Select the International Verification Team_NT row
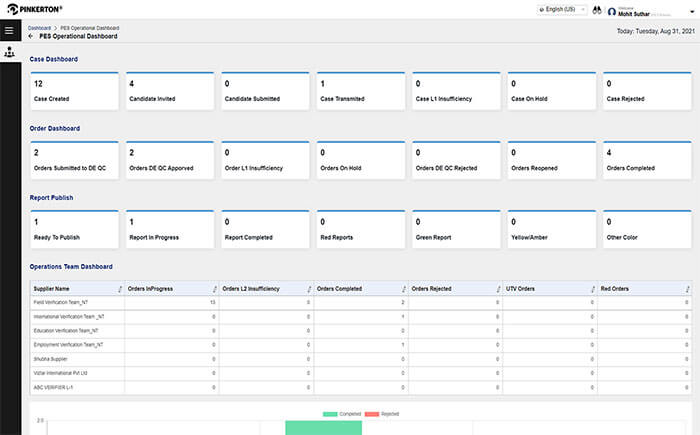The image size is (700, 435). click(361, 317)
